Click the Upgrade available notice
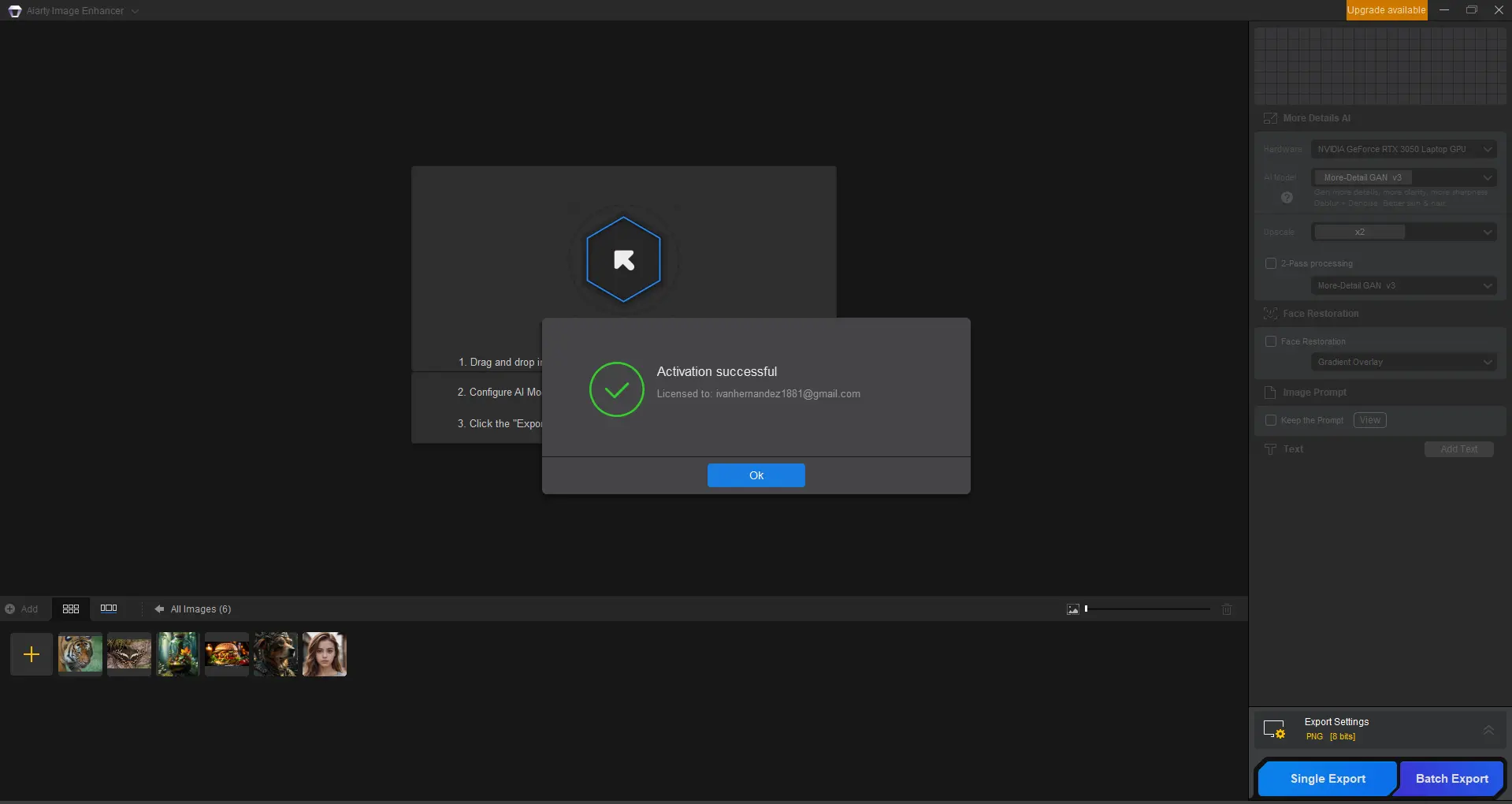The height and width of the screenshot is (804, 1512). (1386, 10)
